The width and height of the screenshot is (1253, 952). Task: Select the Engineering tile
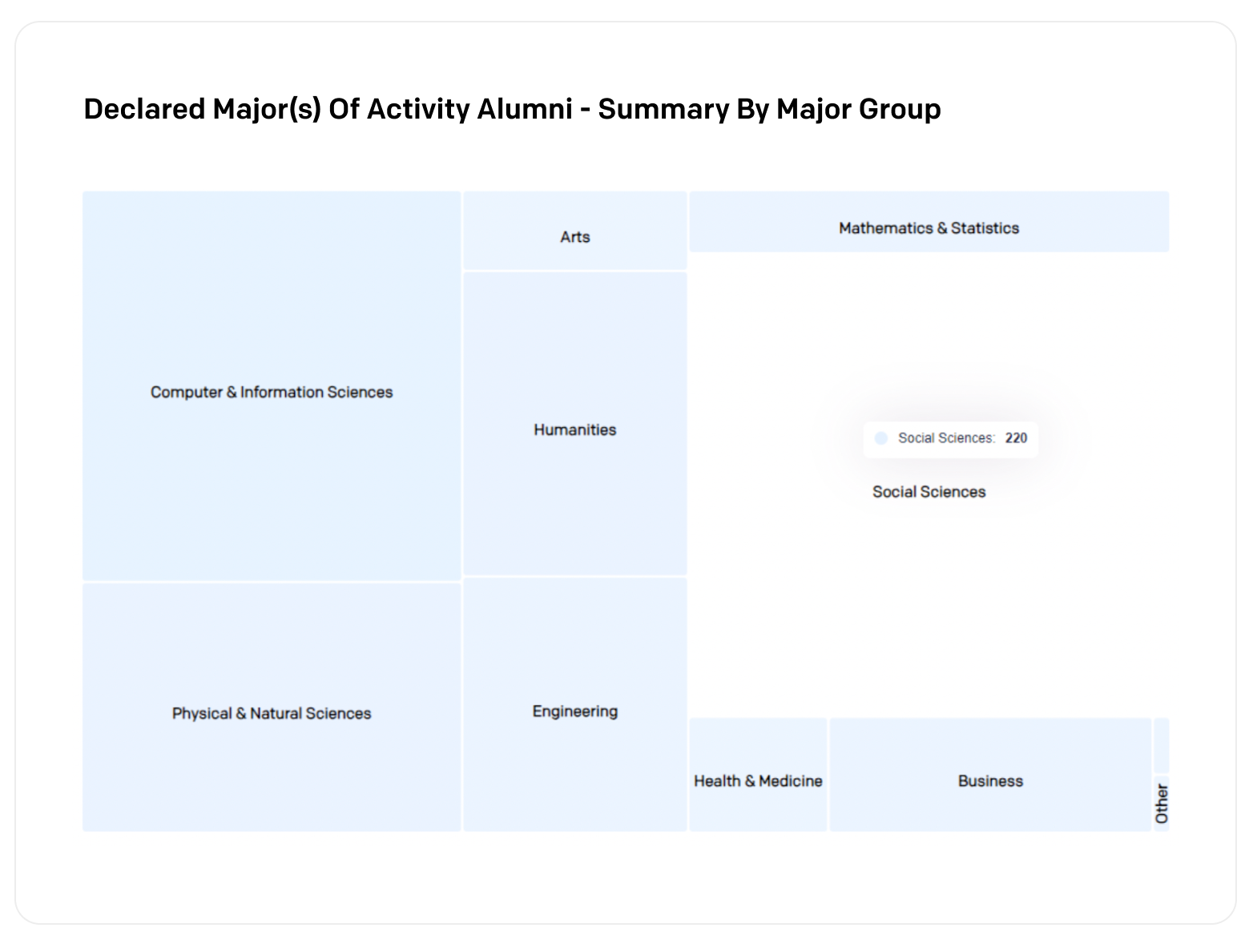click(575, 704)
